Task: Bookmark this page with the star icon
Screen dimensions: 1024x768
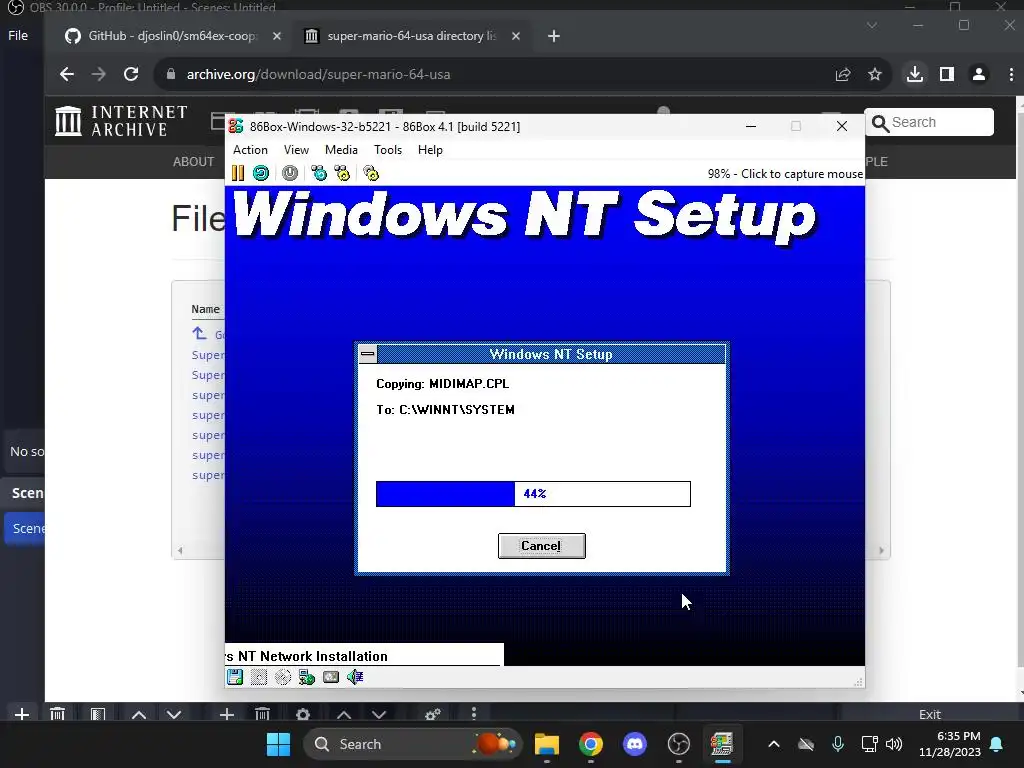Action: pos(875,74)
